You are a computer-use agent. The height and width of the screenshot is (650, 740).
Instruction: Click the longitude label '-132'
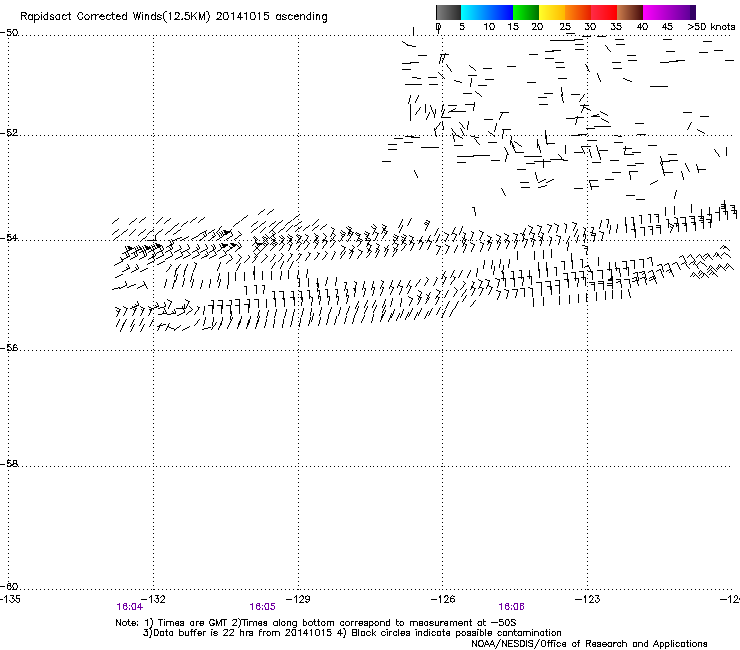click(x=153, y=599)
